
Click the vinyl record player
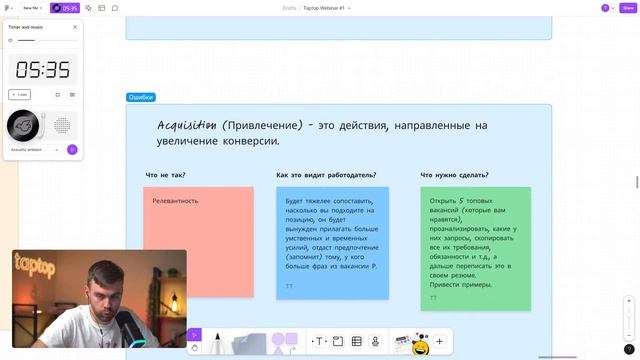[x=23, y=126]
